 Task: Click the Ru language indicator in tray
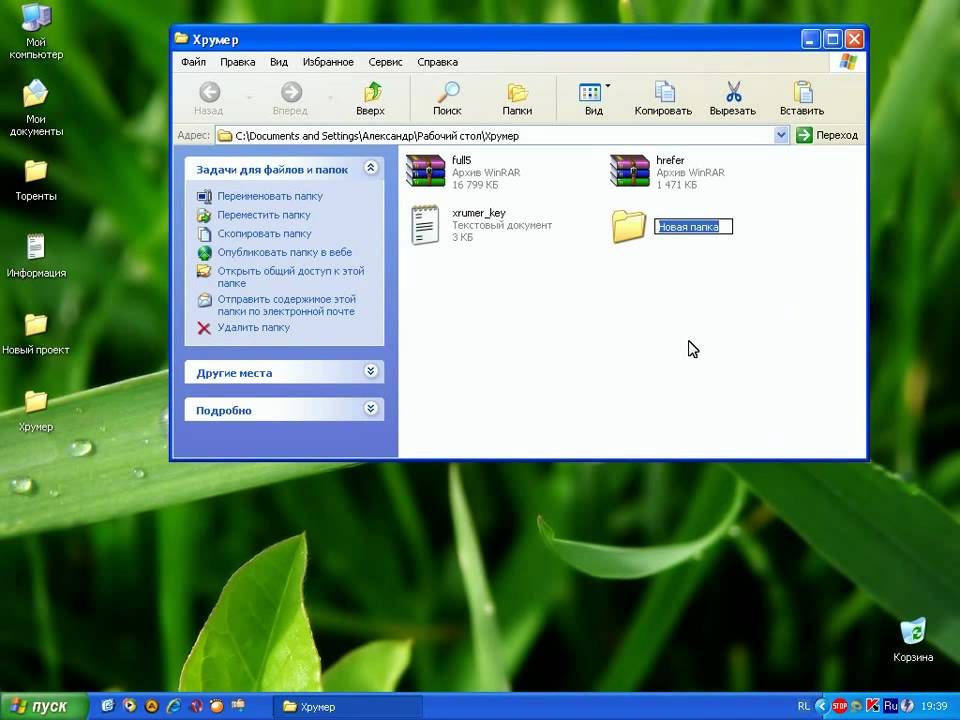890,707
